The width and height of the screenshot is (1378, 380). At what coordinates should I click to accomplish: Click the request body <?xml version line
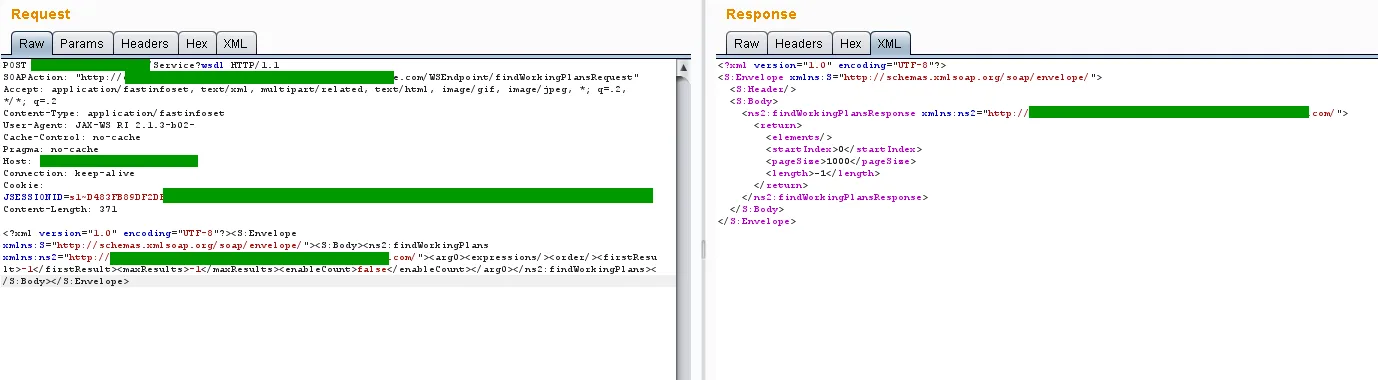pyautogui.click(x=150, y=233)
